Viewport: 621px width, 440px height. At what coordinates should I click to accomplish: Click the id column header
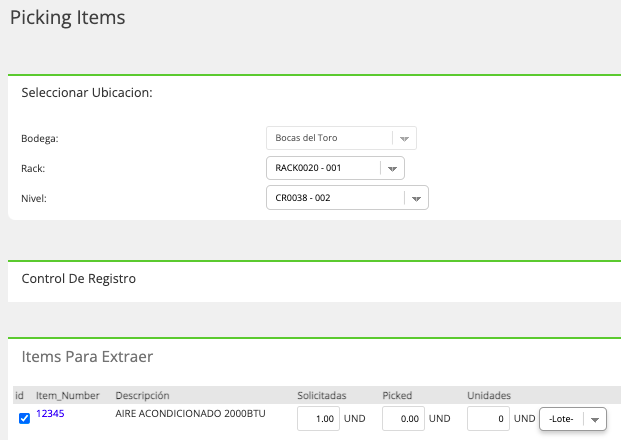19,396
